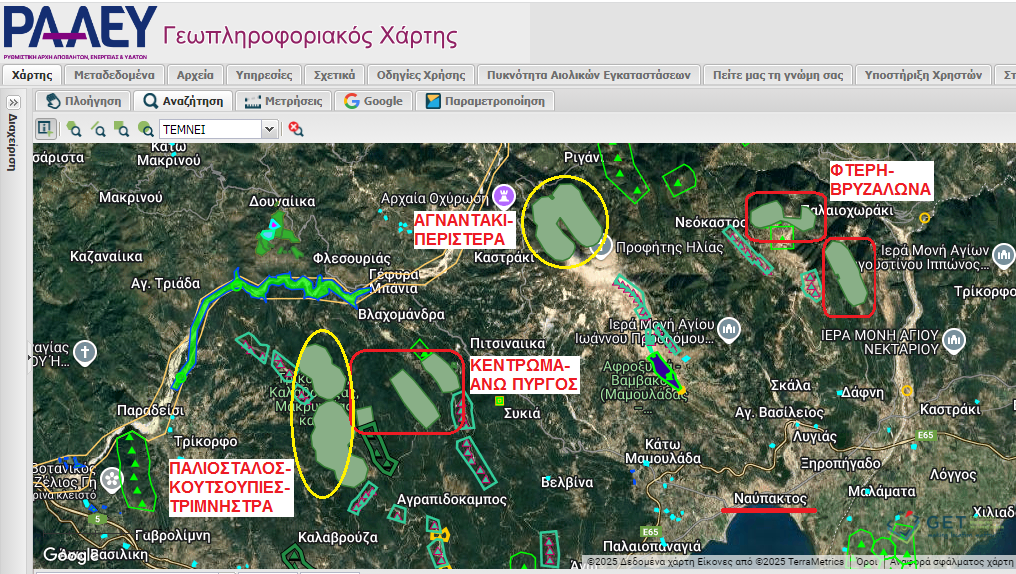Activate the feature info identify tool

44,128
